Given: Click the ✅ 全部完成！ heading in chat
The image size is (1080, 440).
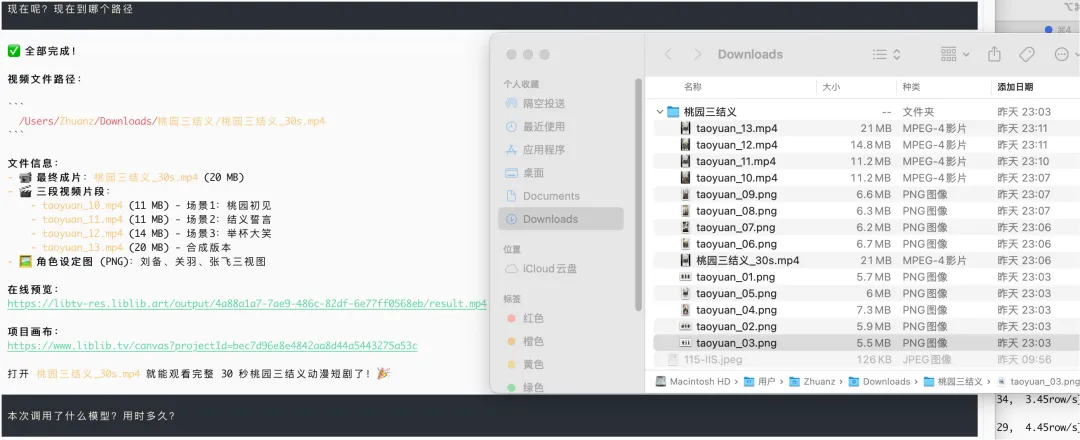Looking at the screenshot, I should tap(42, 51).
